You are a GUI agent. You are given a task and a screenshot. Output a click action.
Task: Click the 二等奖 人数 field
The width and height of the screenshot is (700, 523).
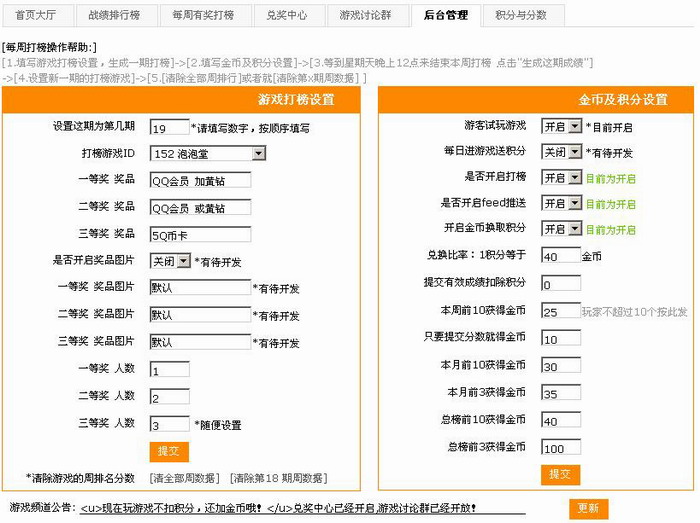(170, 397)
